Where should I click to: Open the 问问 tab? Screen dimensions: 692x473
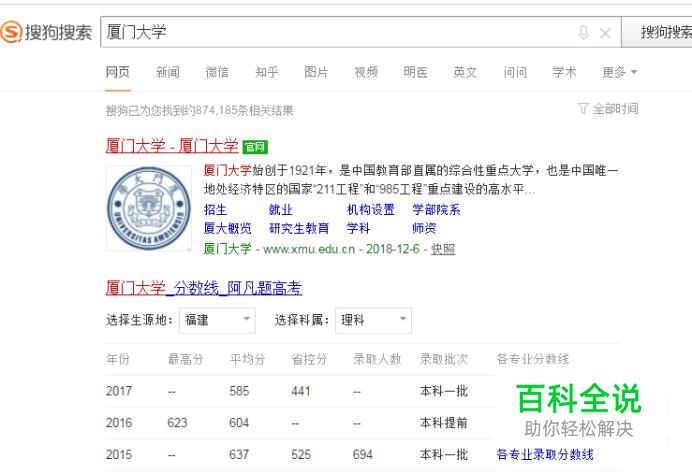click(515, 72)
